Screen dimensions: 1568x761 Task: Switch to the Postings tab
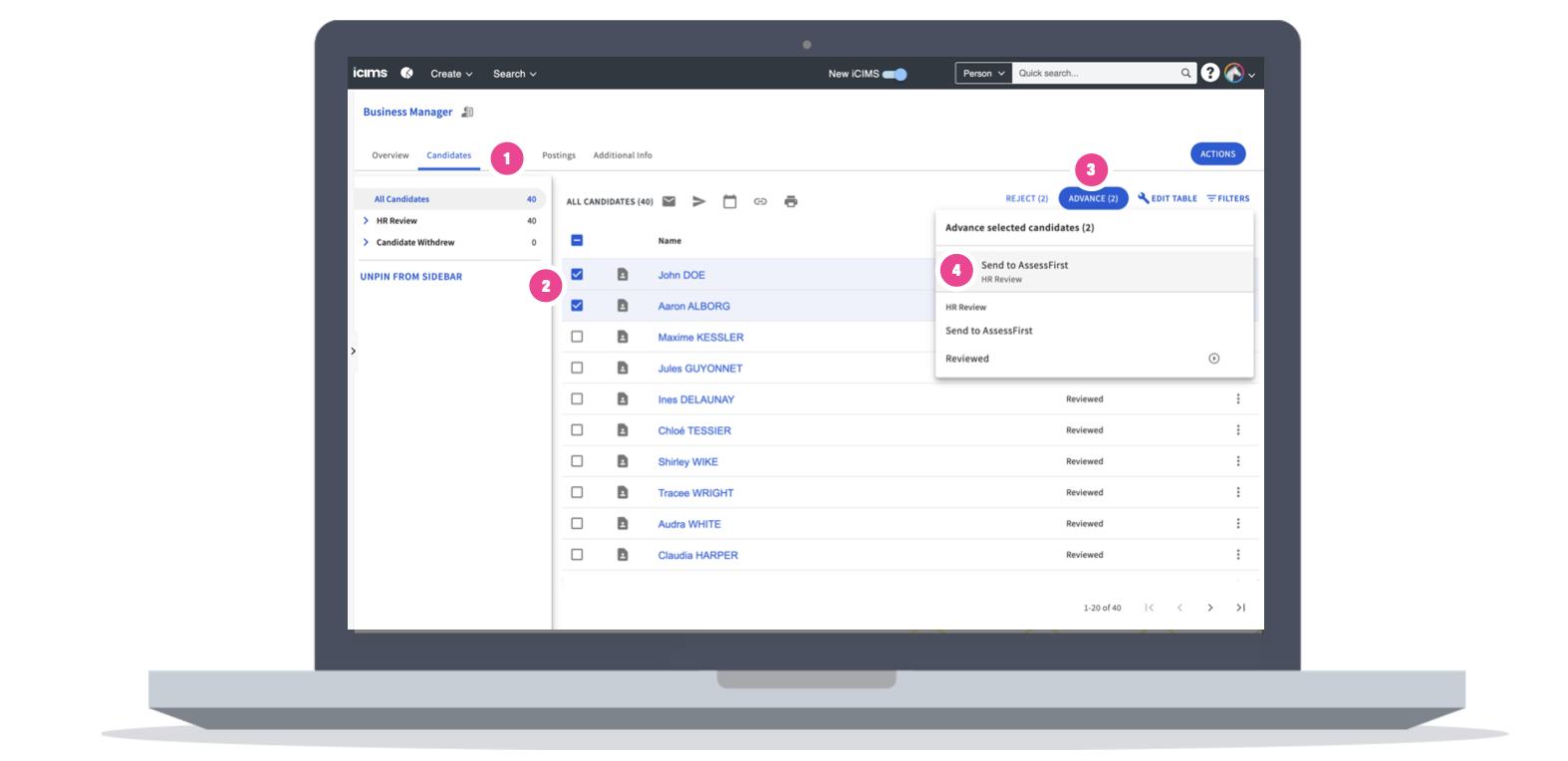559,155
